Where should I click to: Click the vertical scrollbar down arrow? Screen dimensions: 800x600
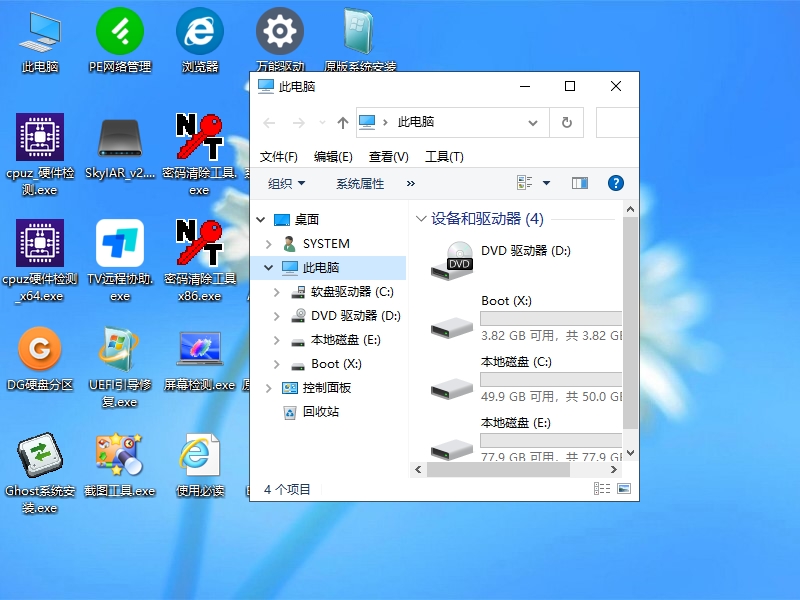(631, 453)
